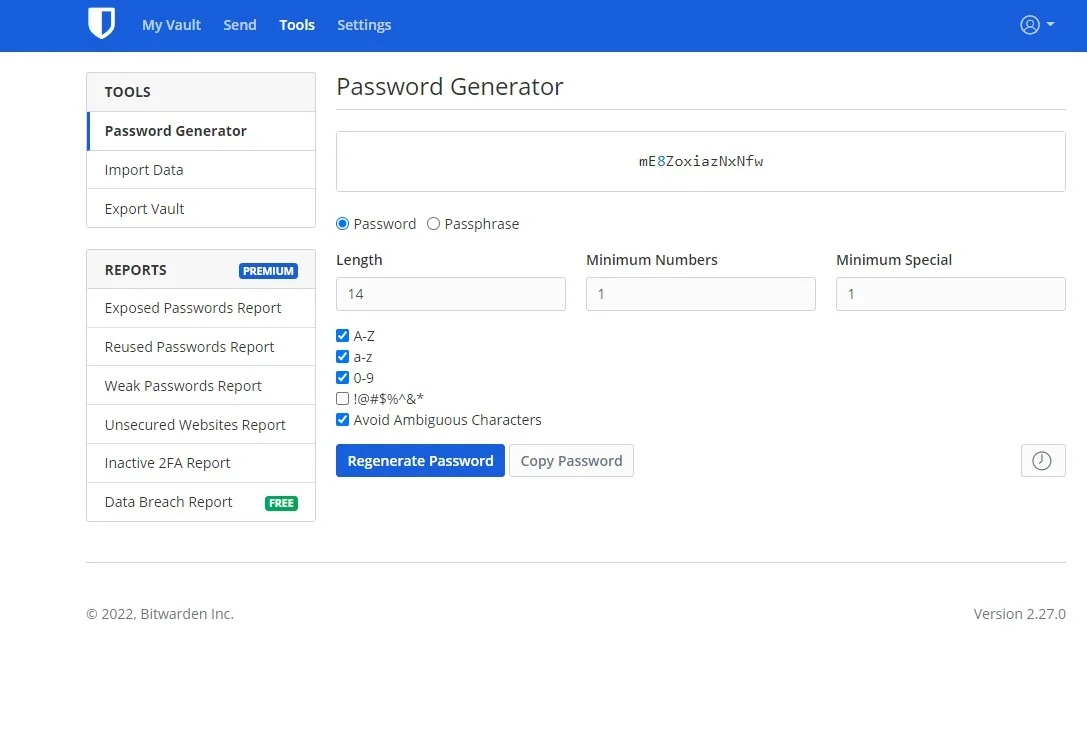
Task: Click the Bitwarden shield logo
Action: [101, 25]
